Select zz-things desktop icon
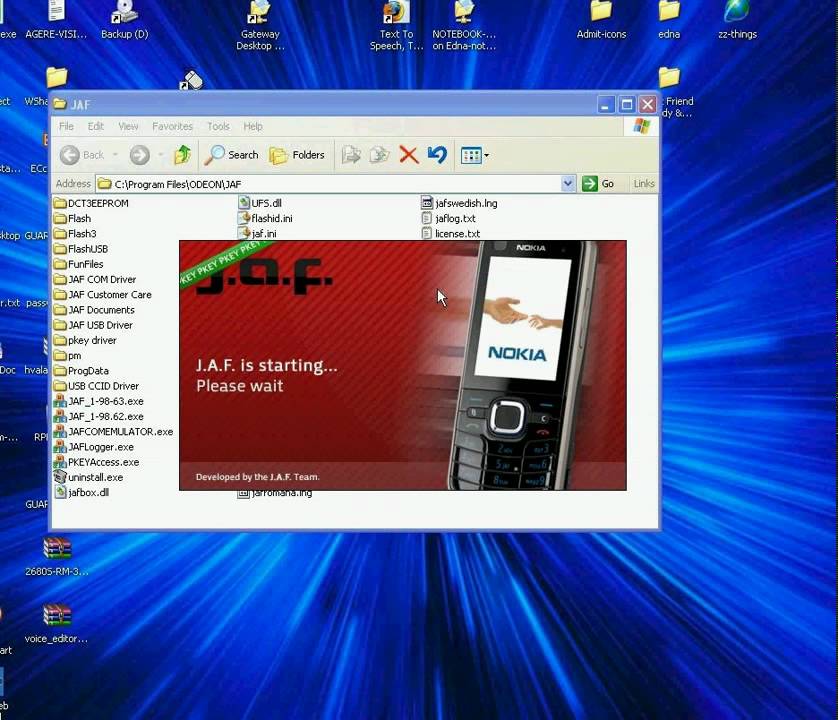 pyautogui.click(x=738, y=20)
